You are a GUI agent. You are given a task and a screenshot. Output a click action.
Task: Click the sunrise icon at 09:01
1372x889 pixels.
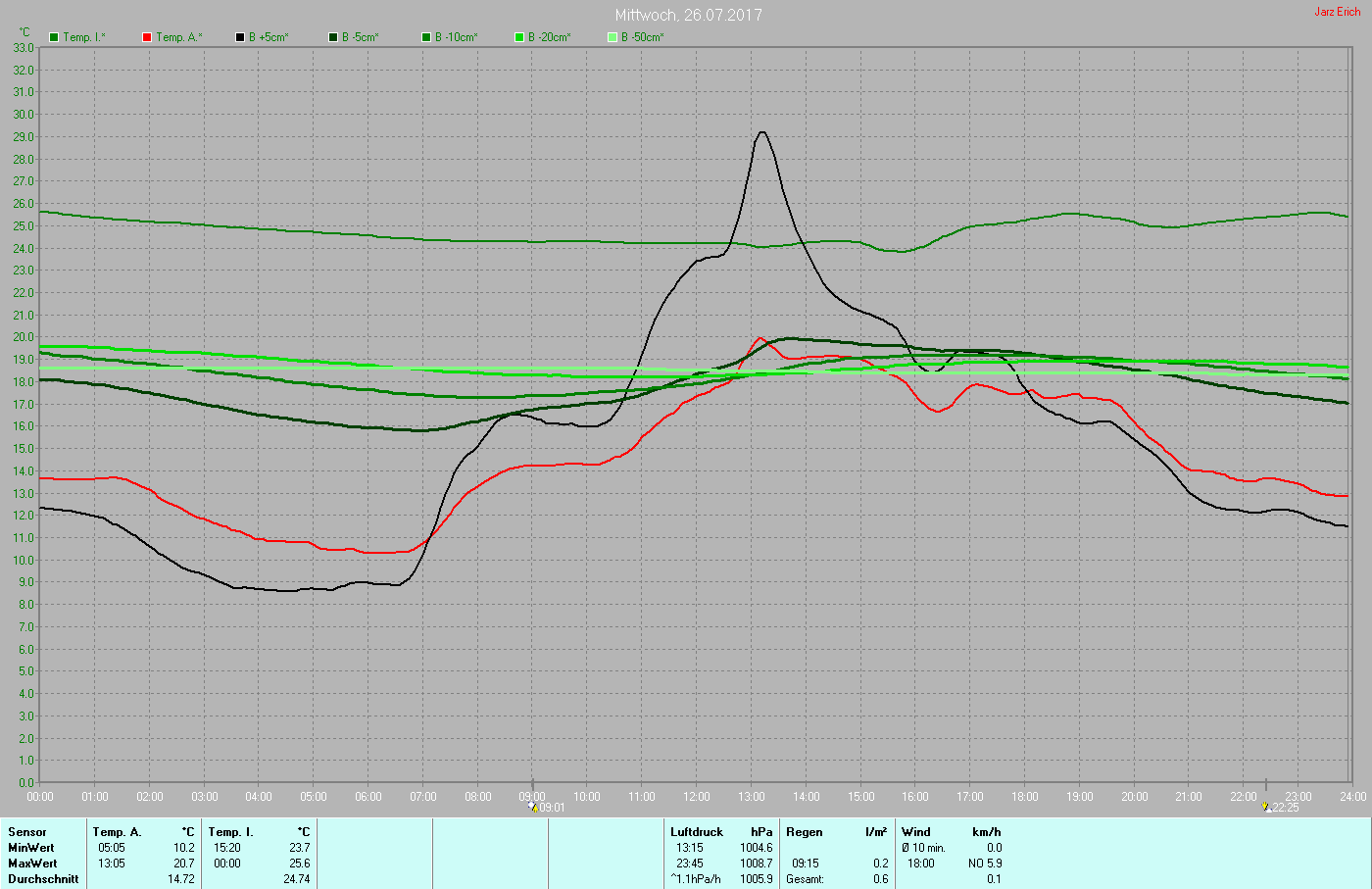[533, 807]
